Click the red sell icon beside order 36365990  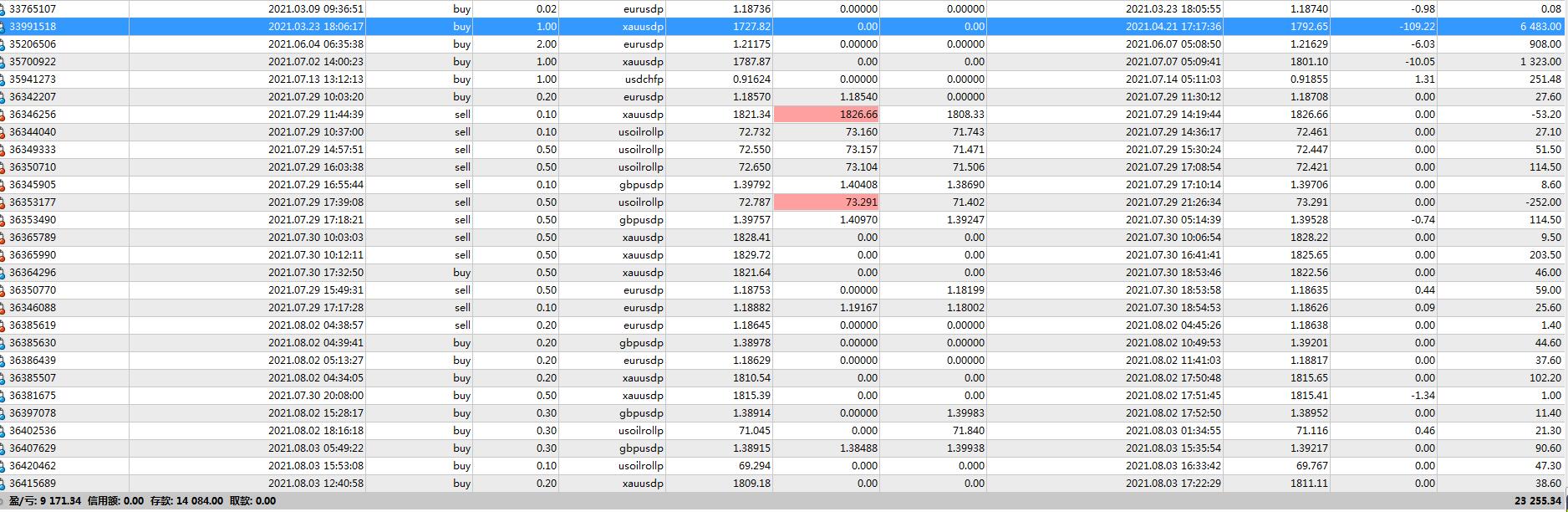[x=3, y=255]
